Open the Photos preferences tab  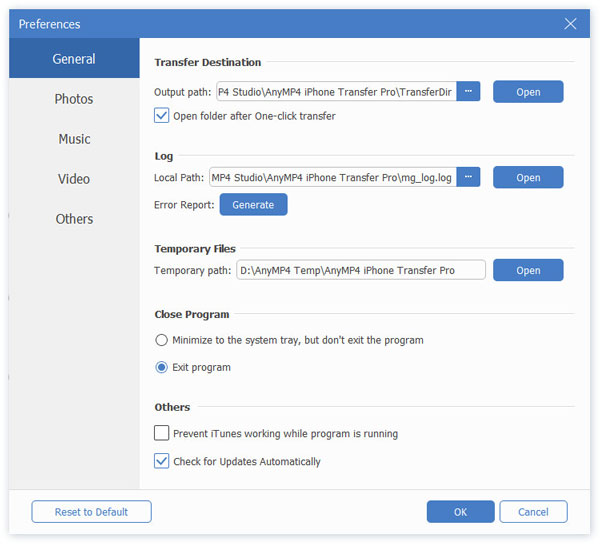(x=74, y=99)
